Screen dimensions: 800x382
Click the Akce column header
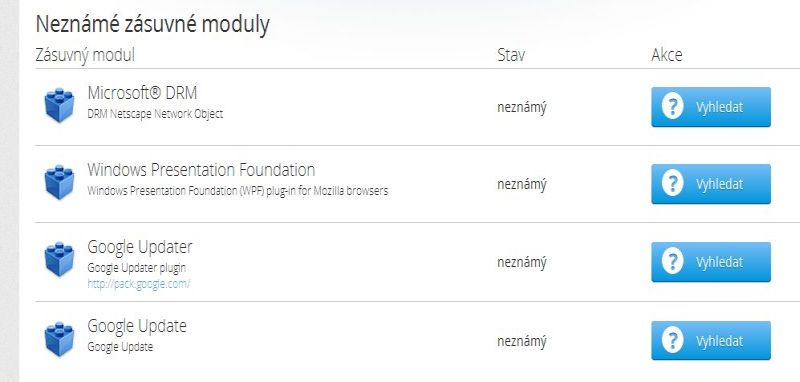[x=666, y=55]
